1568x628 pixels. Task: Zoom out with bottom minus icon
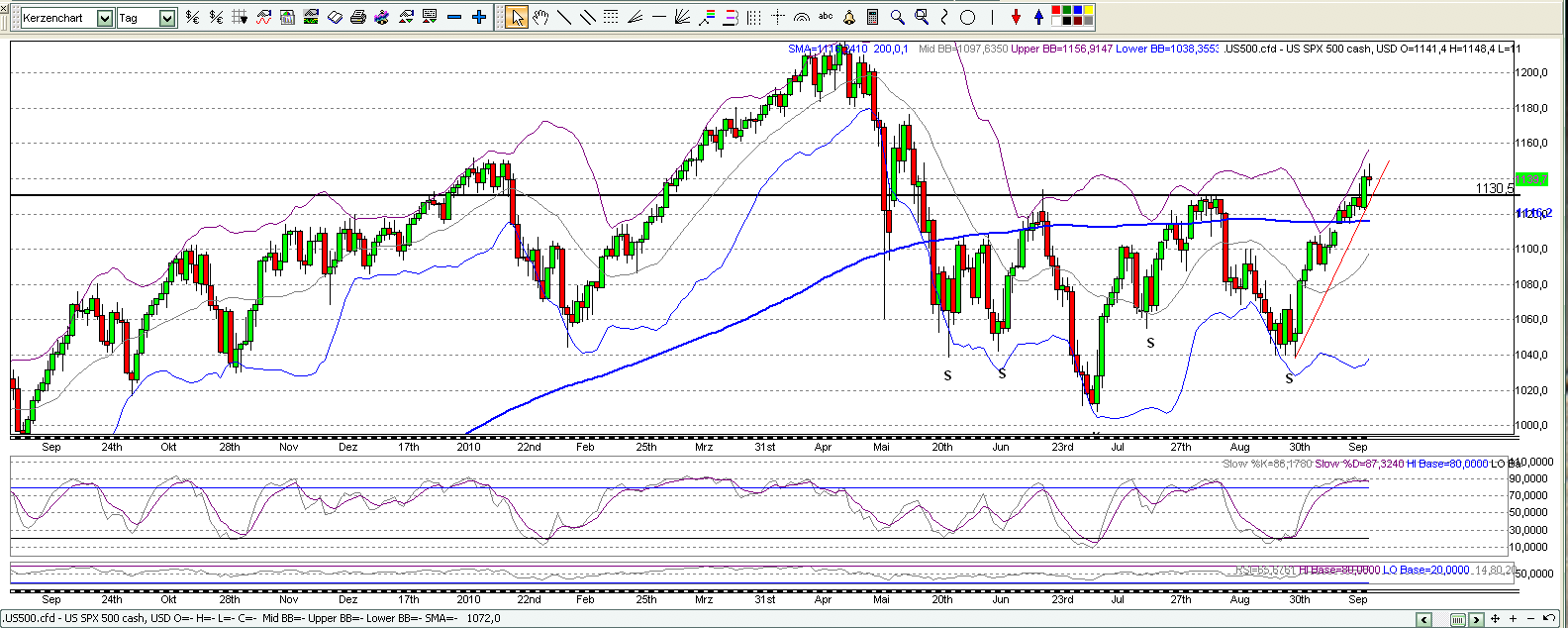click(1530, 619)
